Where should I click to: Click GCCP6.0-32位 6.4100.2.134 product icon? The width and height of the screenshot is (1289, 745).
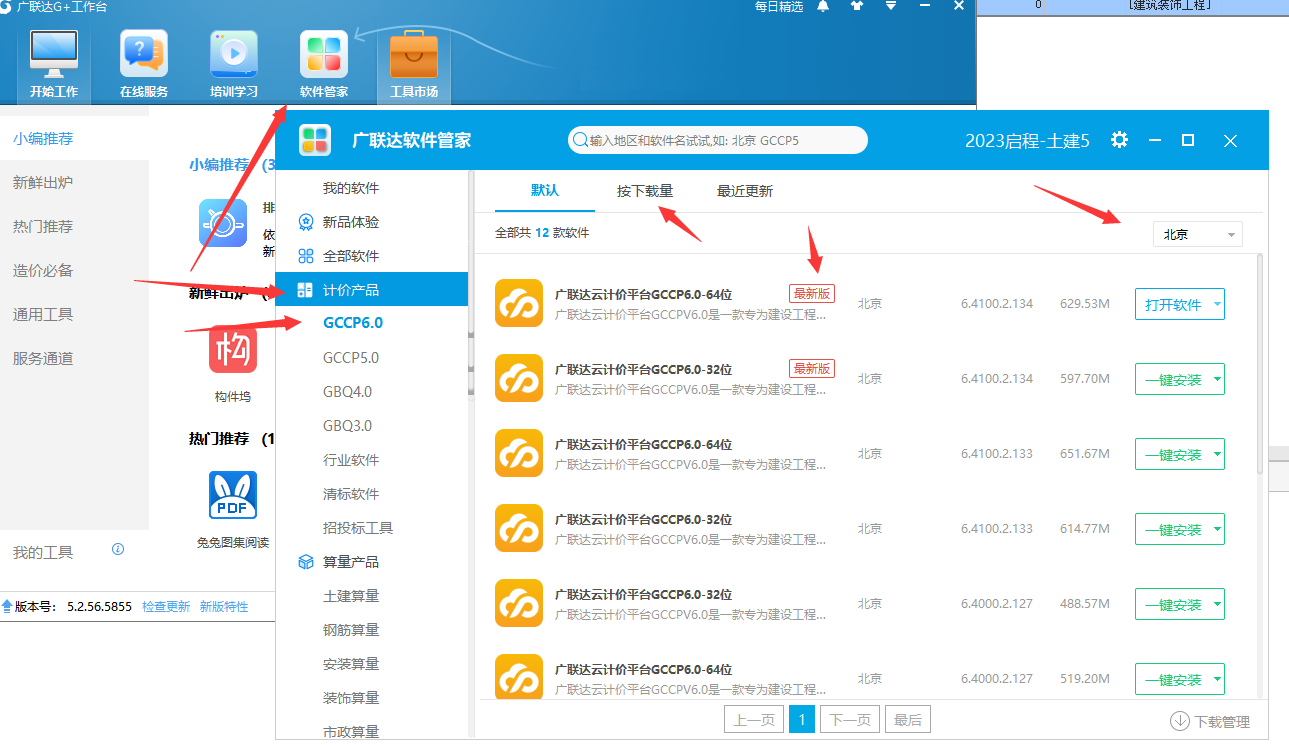pyautogui.click(x=519, y=378)
